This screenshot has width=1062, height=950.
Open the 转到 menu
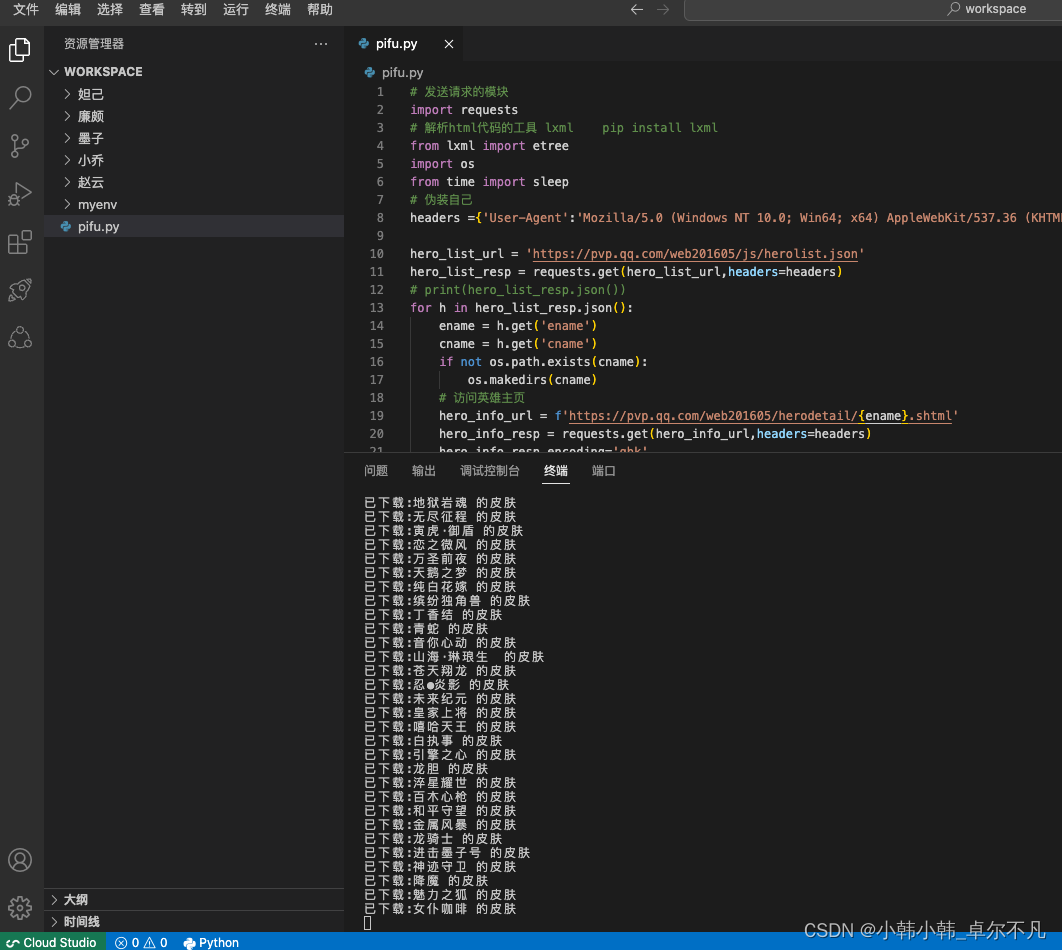tap(194, 9)
